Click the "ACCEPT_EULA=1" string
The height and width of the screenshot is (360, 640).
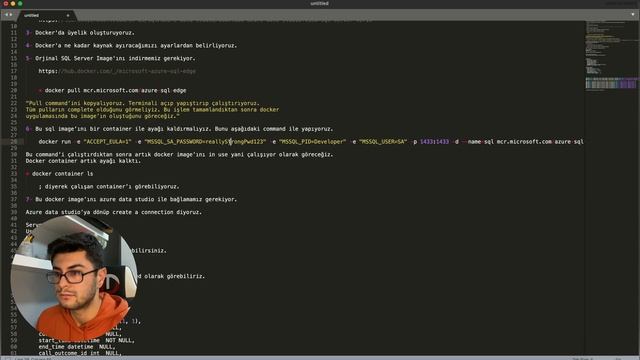click(x=107, y=142)
